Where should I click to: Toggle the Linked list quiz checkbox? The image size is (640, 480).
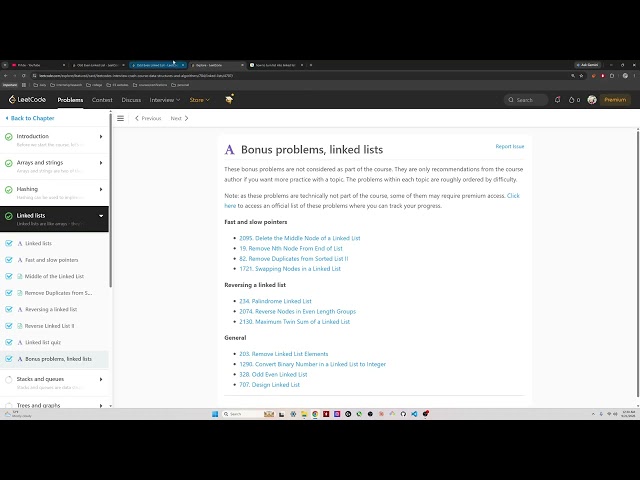tap(9, 342)
